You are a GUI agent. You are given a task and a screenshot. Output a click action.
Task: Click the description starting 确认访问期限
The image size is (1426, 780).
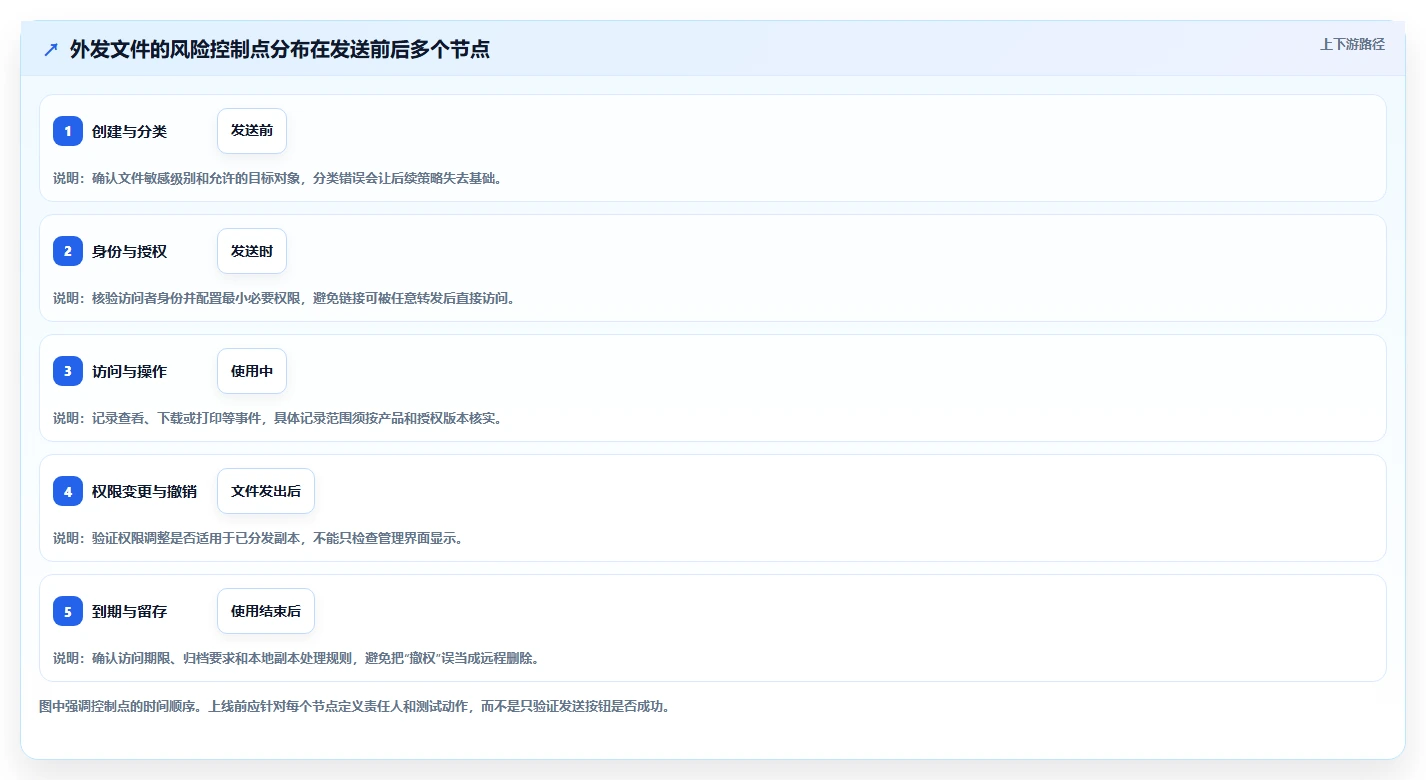[297, 658]
